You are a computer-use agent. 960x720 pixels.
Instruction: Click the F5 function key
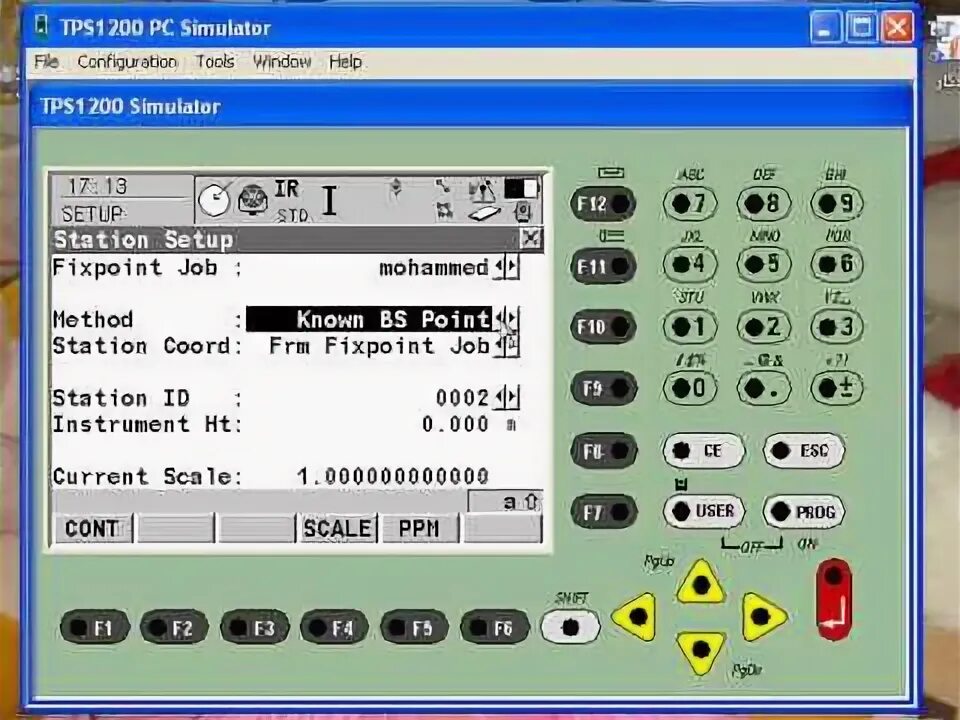(413, 628)
